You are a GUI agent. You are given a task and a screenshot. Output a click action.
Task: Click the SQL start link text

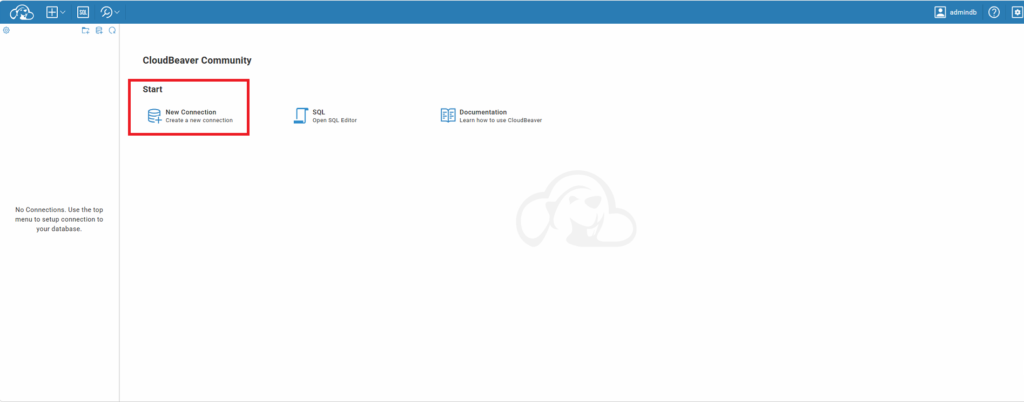[x=319, y=112]
